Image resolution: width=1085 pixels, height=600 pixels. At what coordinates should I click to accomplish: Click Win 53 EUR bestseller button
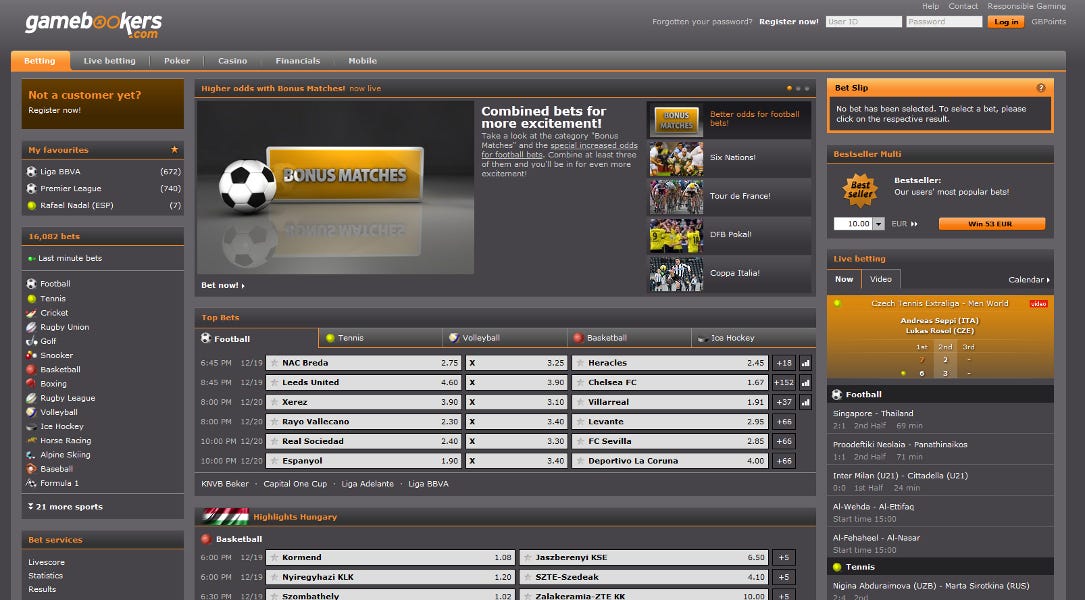pos(991,224)
